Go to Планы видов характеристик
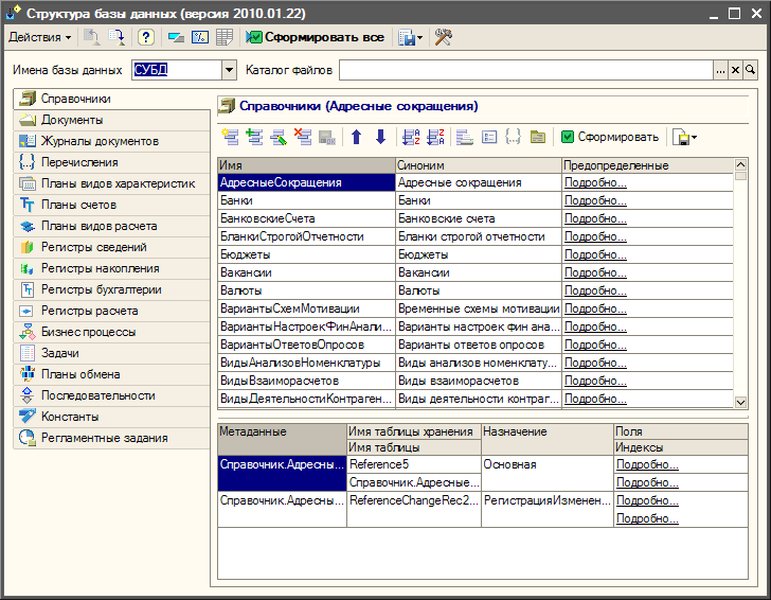The width and height of the screenshot is (771, 600). click(112, 183)
